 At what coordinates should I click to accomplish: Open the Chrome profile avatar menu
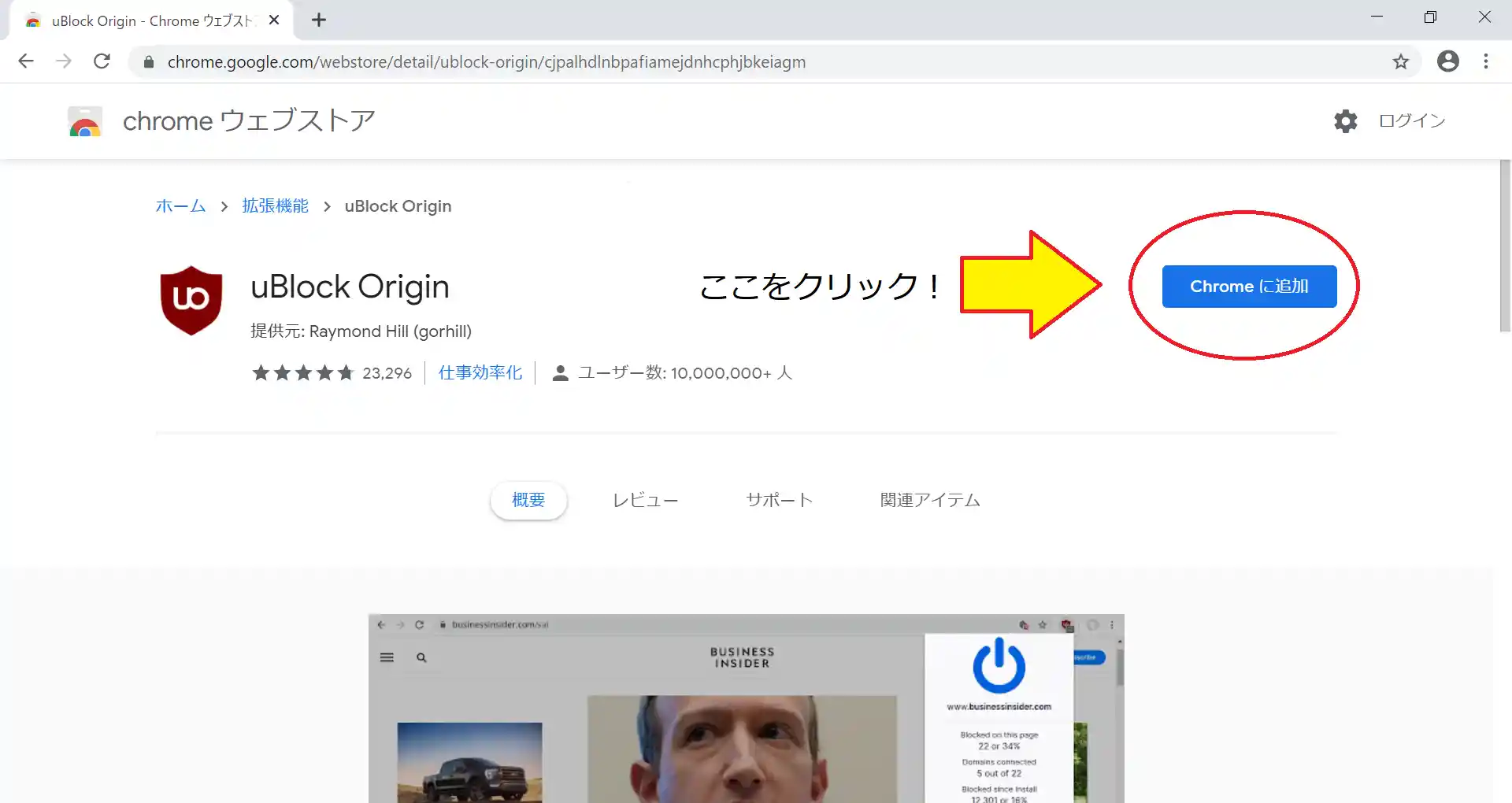tap(1447, 61)
